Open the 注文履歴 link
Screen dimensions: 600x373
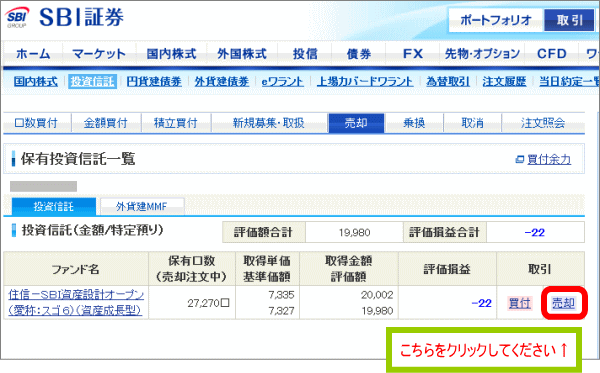504,81
